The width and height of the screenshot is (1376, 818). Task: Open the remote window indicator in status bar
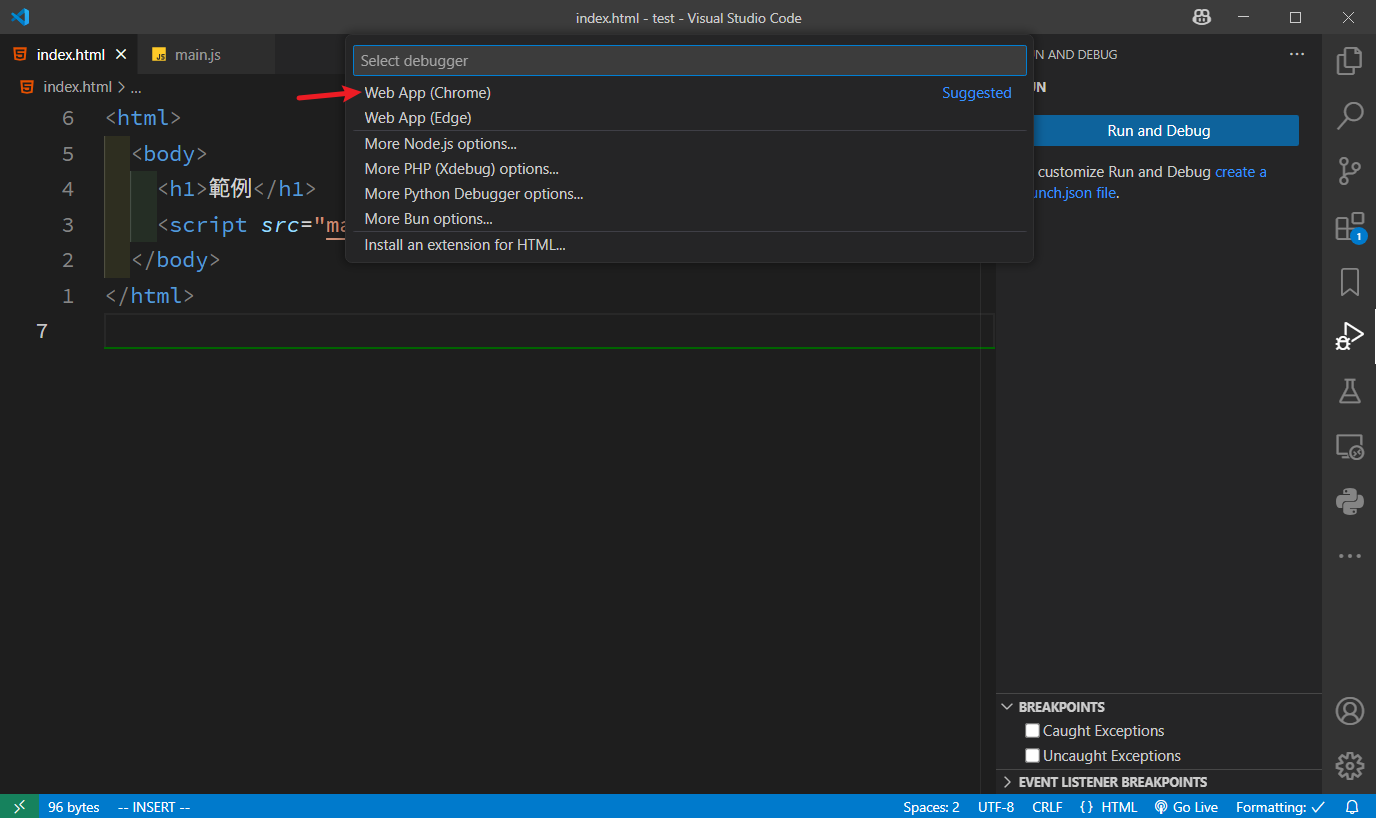tap(20, 807)
